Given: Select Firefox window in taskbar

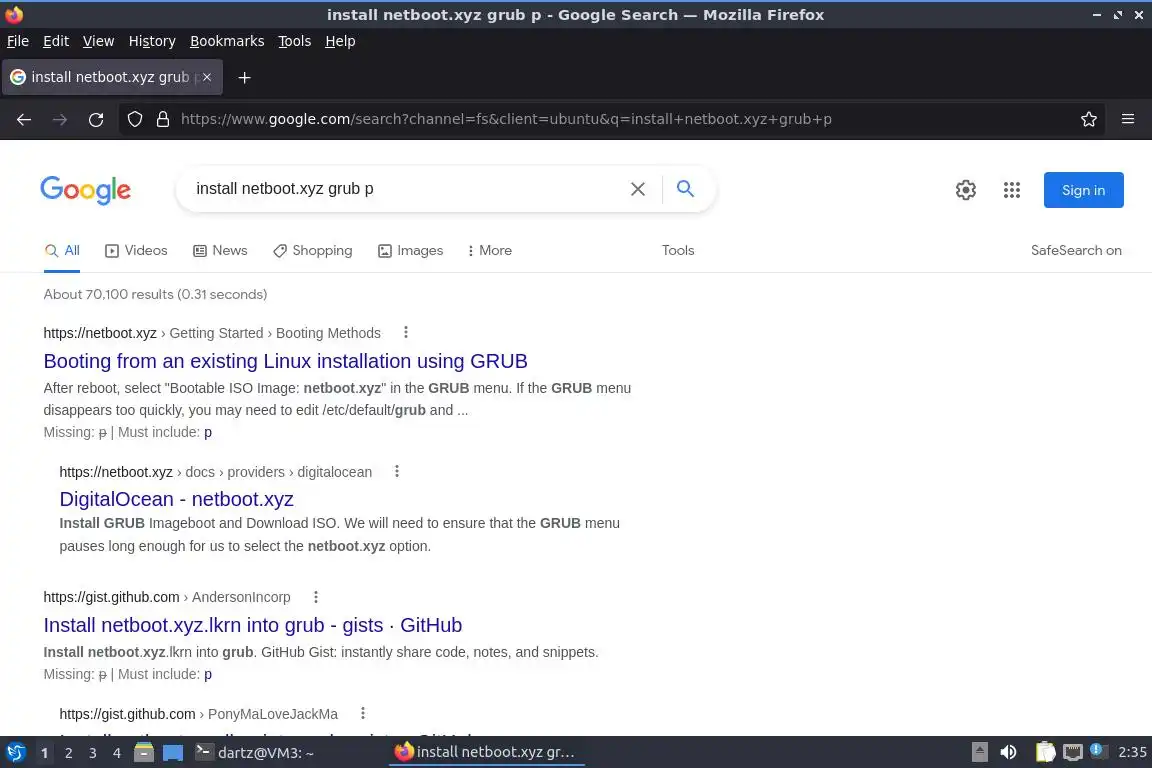Looking at the screenshot, I should (486, 752).
